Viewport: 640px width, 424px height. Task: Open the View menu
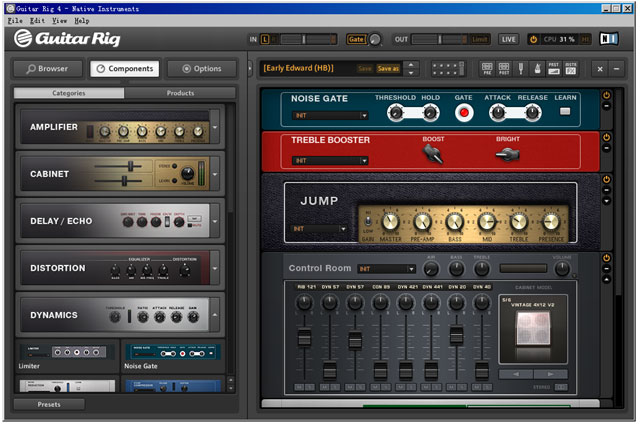pos(59,20)
